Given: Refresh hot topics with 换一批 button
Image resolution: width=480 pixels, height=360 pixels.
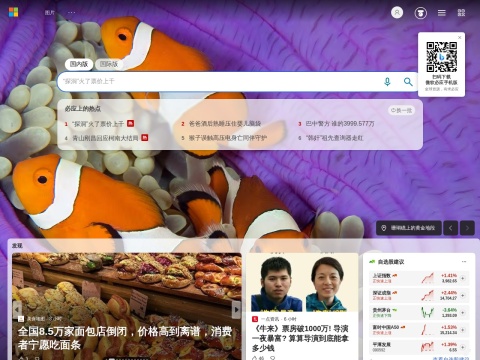Looking at the screenshot, I should click(402, 110).
